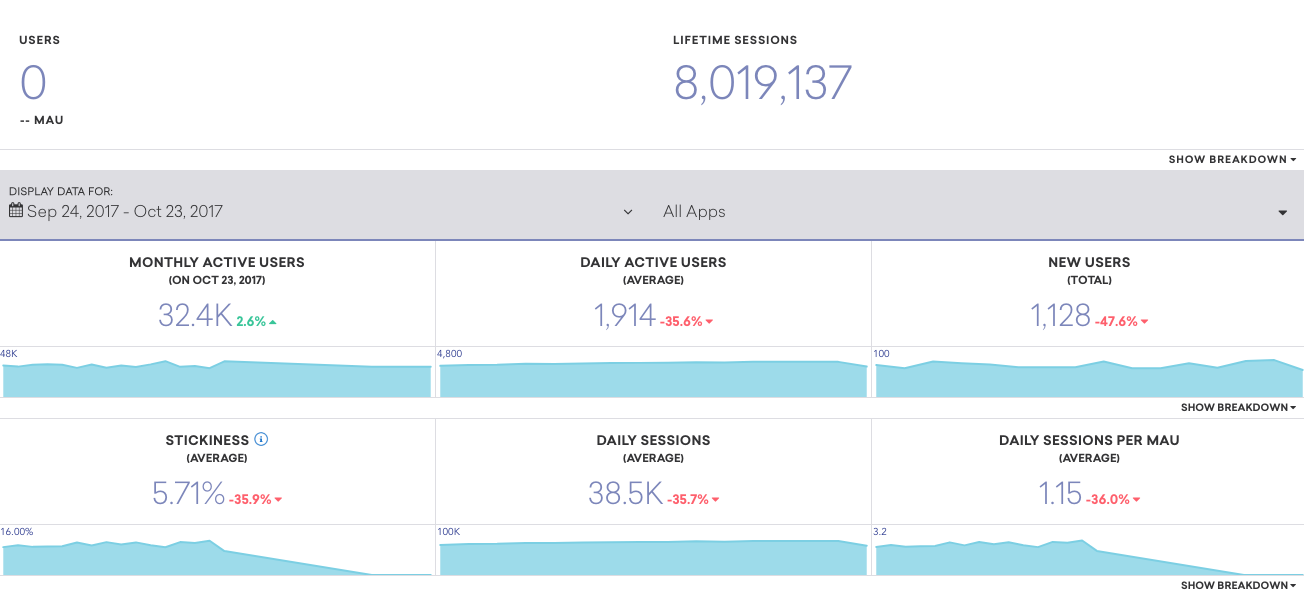This screenshot has height=596, width=1304.
Task: Click the 1,914 daily active users value
Action: coord(624,316)
